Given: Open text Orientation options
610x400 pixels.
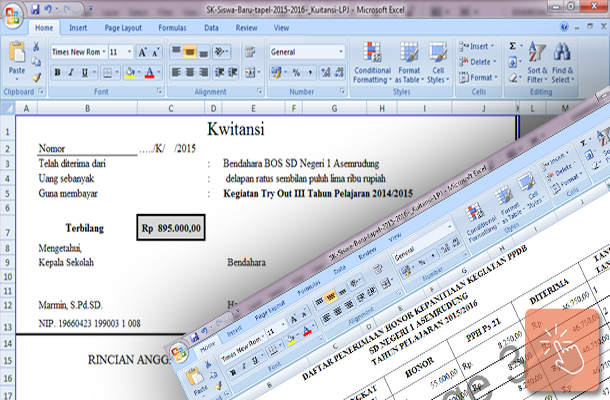Looking at the screenshot, I should tap(222, 51).
